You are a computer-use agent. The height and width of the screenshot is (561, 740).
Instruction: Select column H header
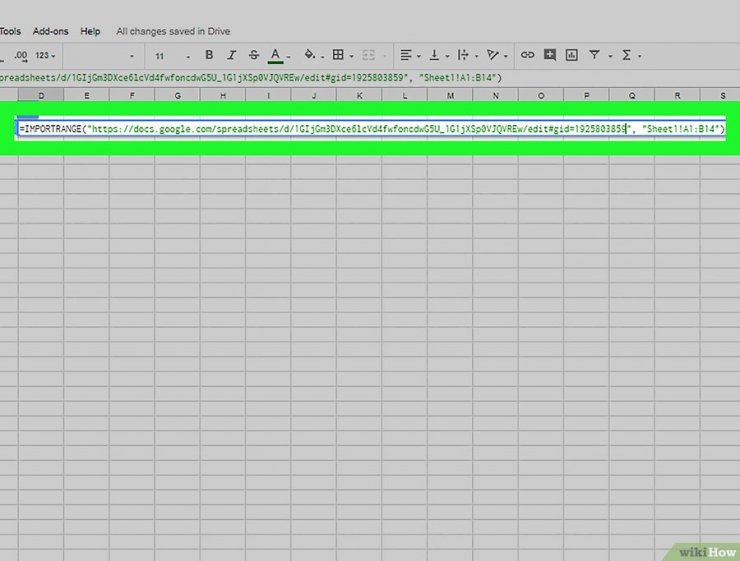[223, 96]
